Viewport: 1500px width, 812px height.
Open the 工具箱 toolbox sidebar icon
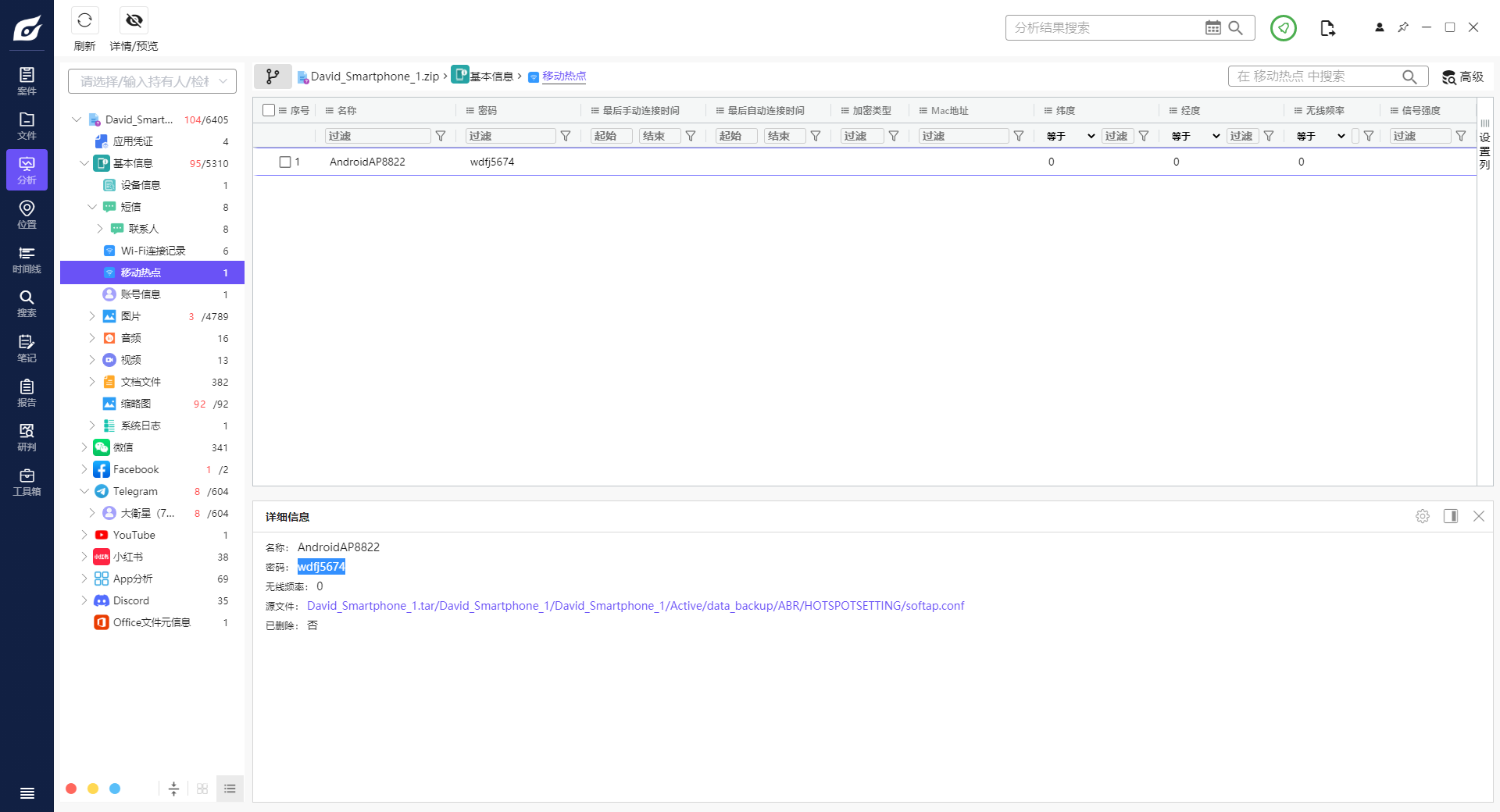tap(27, 481)
